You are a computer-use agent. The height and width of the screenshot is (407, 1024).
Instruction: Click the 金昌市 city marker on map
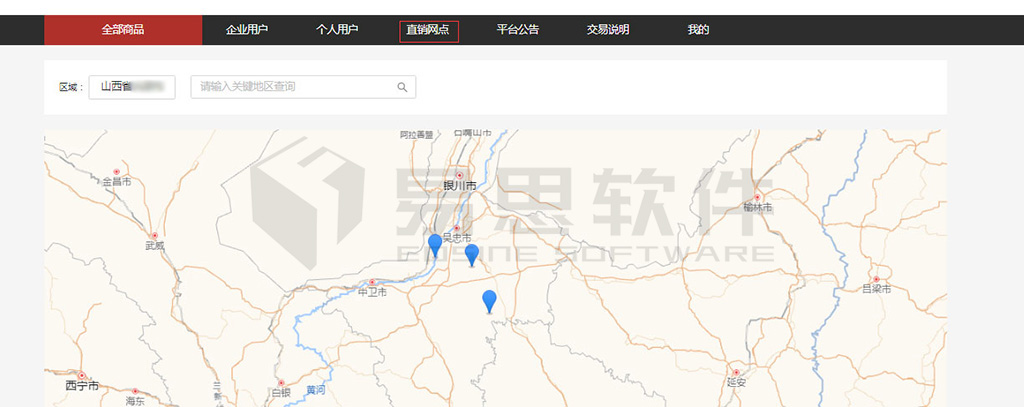pos(117,171)
